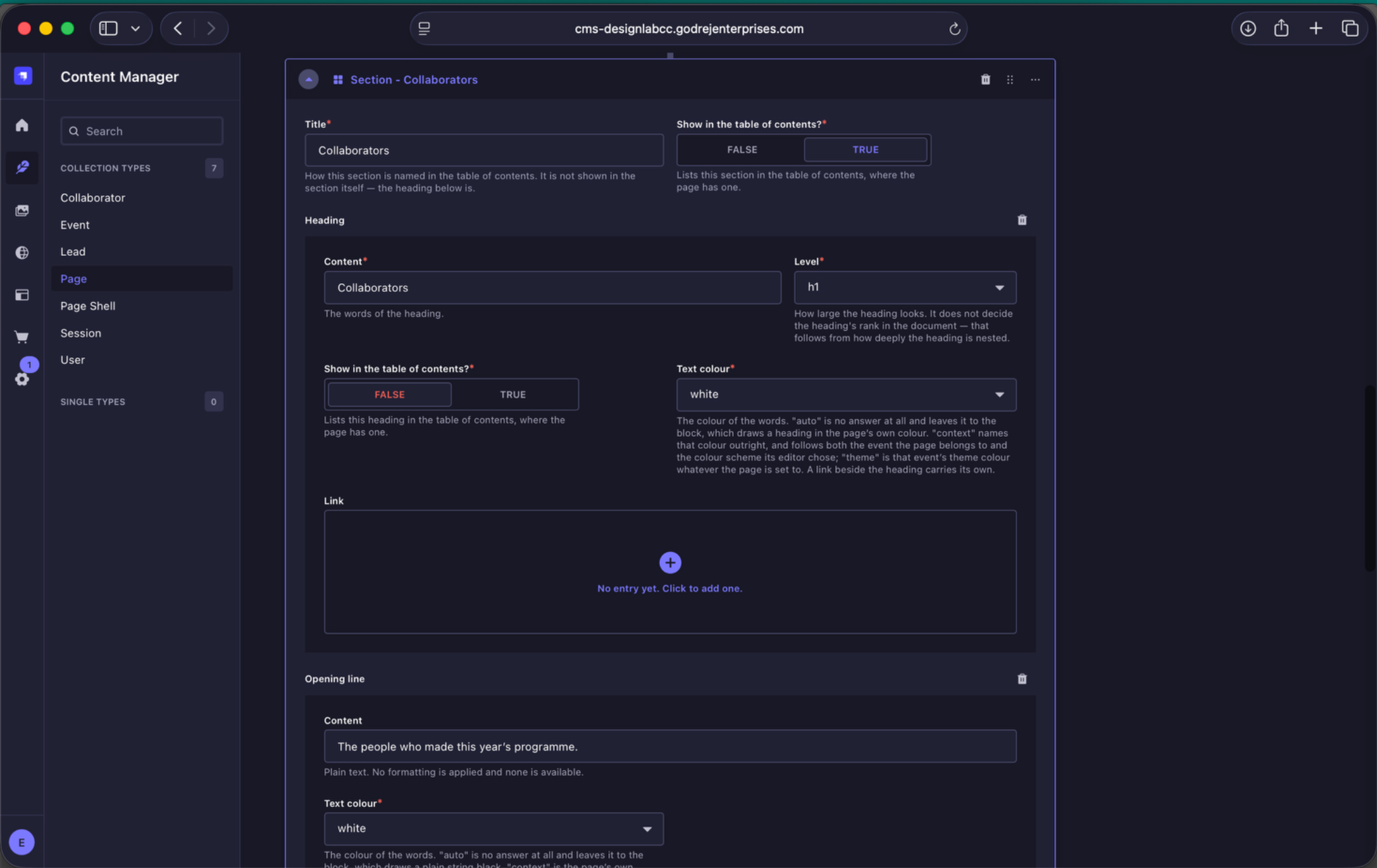The height and width of the screenshot is (868, 1377).
Task: Select Page Shell collection type
Action: pyautogui.click(x=88, y=306)
